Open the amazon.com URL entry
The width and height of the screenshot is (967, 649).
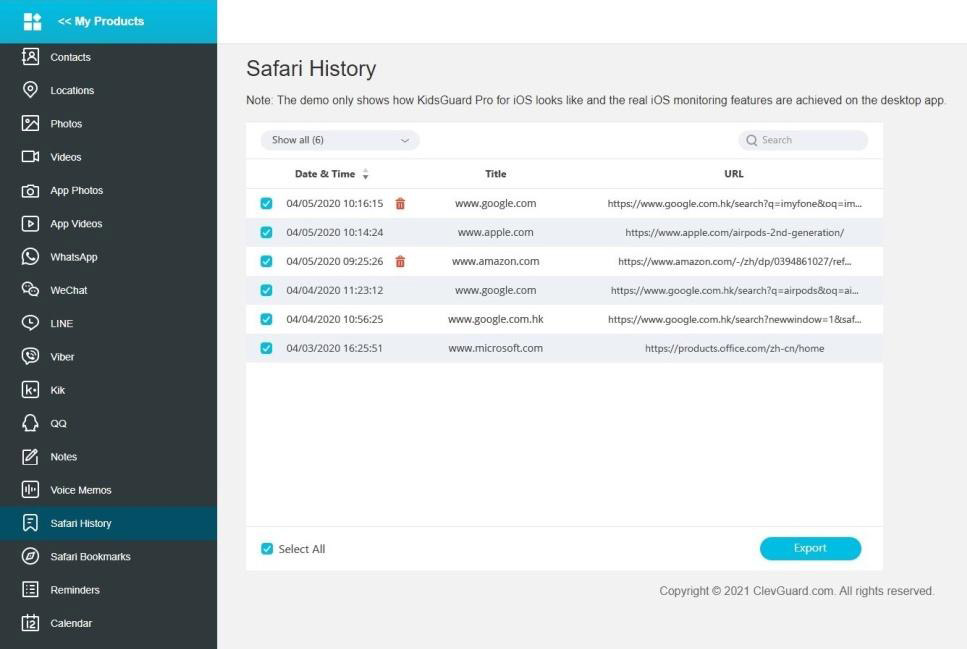[x=735, y=262]
